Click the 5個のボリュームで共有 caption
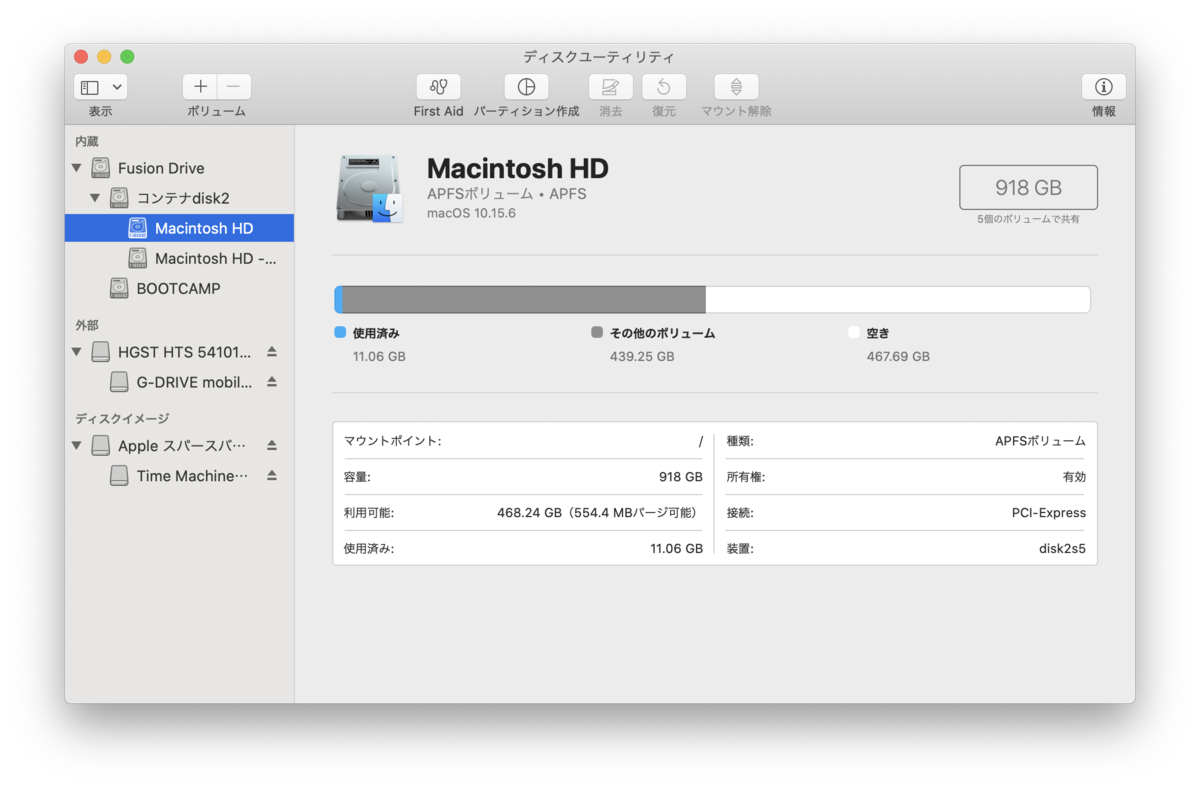The height and width of the screenshot is (789, 1200). (x=1028, y=219)
